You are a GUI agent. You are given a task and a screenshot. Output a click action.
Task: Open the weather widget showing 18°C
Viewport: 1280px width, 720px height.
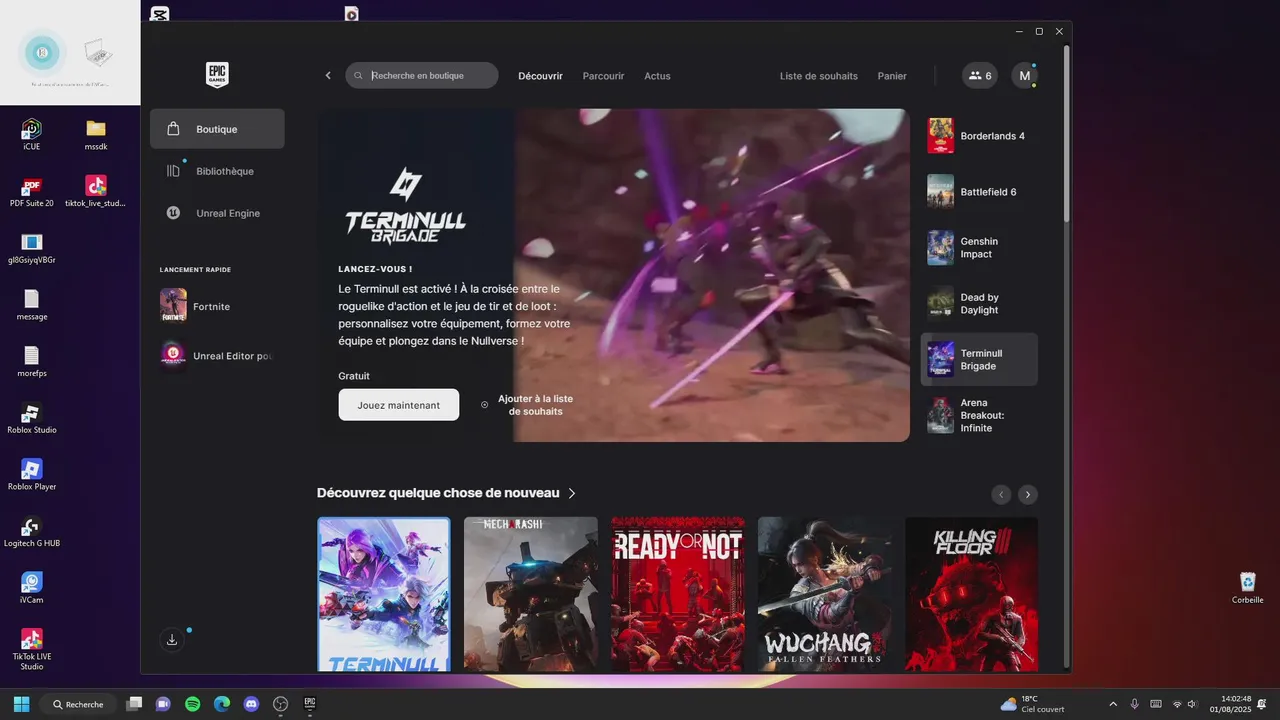point(1032,704)
